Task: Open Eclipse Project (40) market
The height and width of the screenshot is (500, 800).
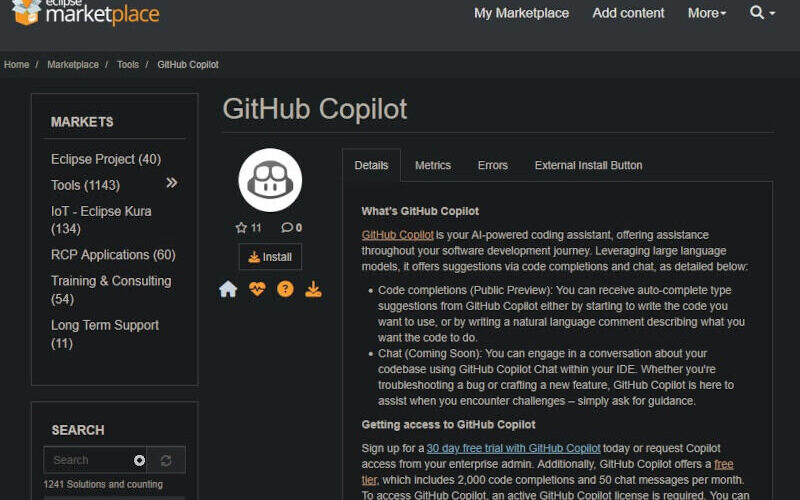Action: pos(106,159)
